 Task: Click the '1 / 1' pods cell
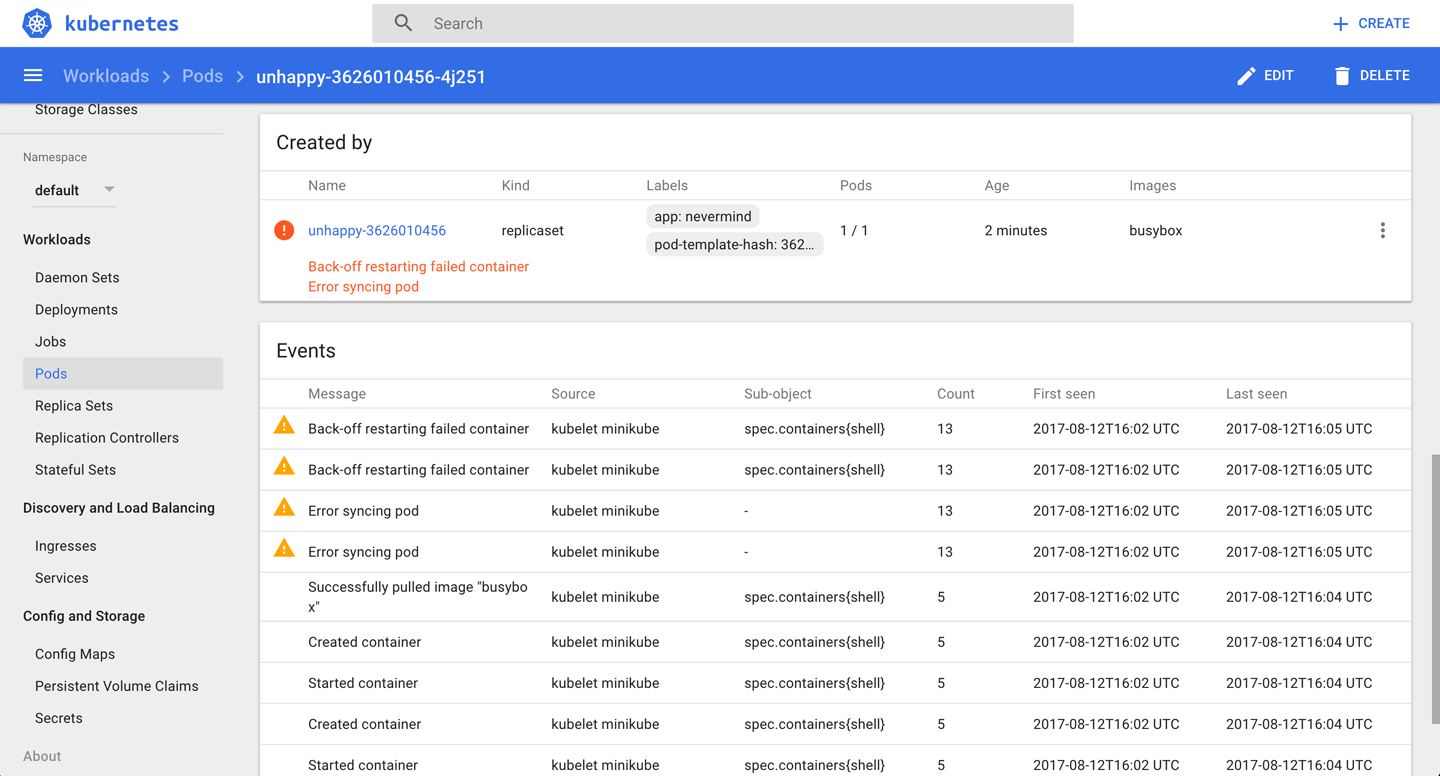[854, 230]
